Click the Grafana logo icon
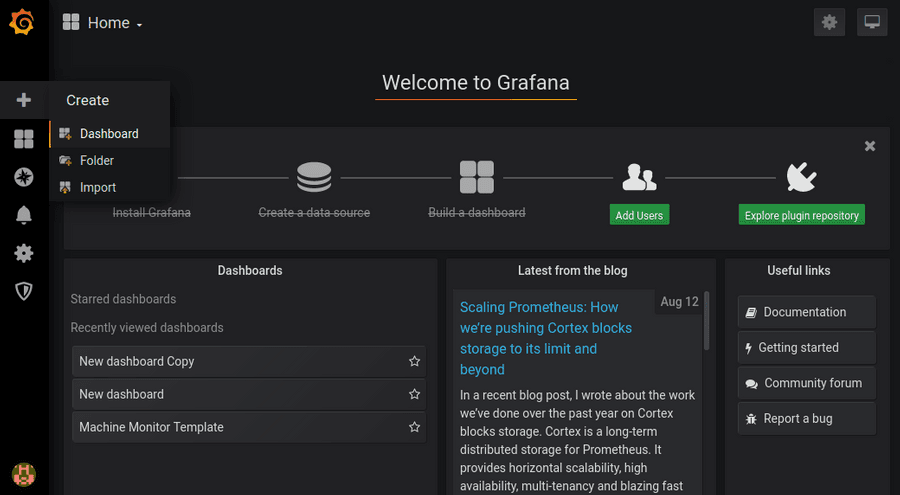Viewport: 900px width, 495px height. pos(22,22)
